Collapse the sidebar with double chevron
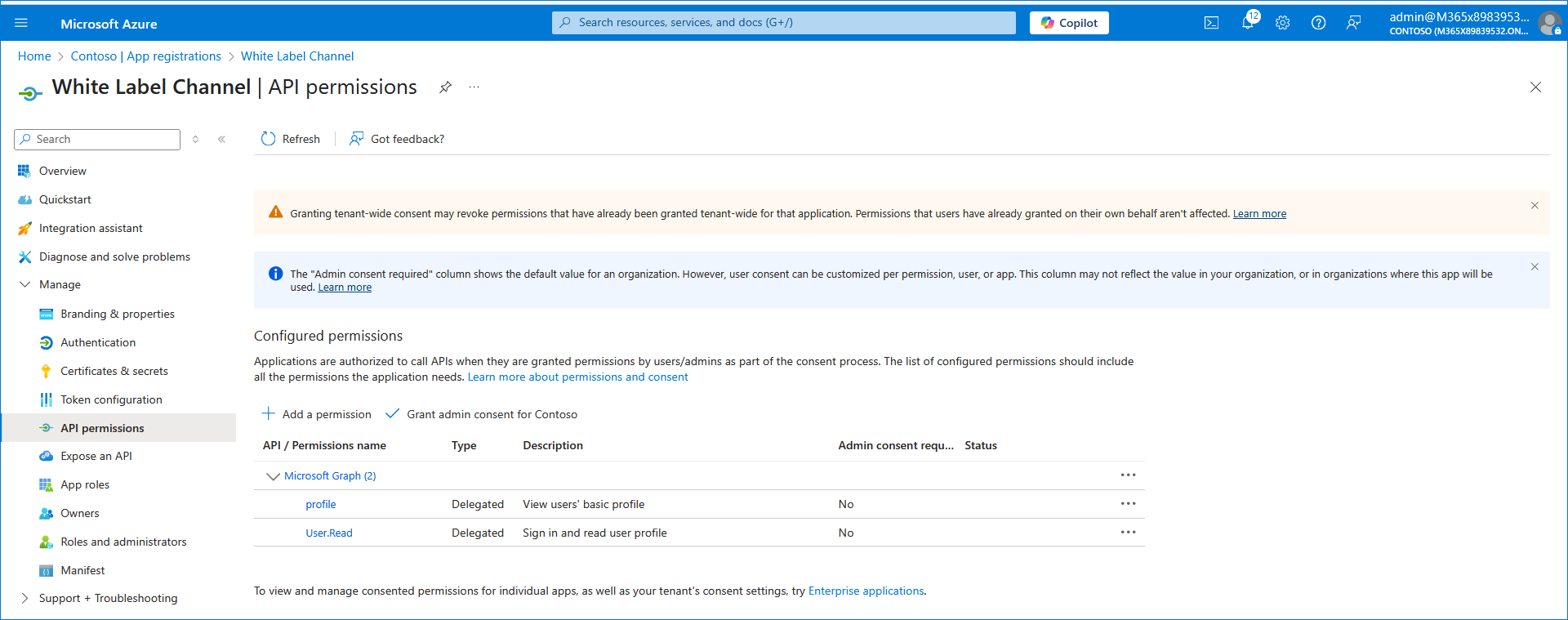The width and height of the screenshot is (1568, 620). pos(221,140)
